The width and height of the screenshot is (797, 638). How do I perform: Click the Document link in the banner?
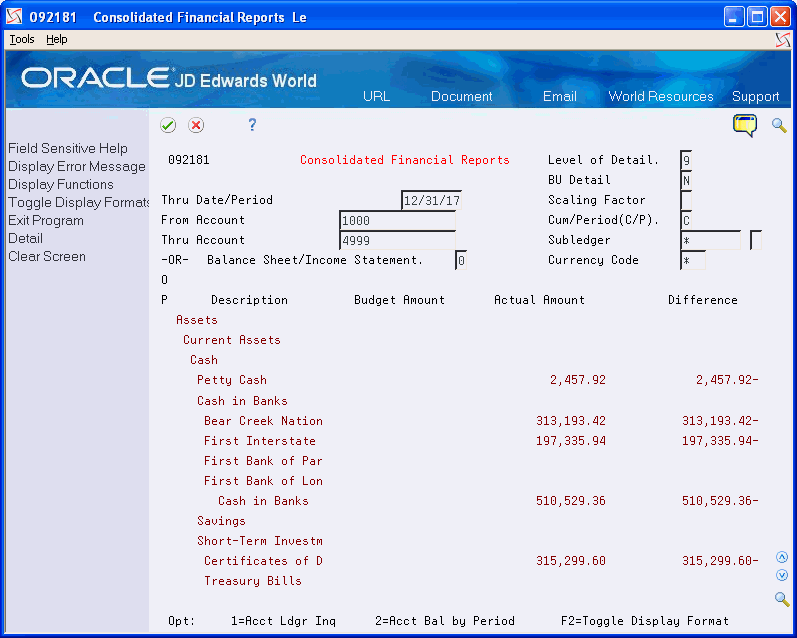462,96
